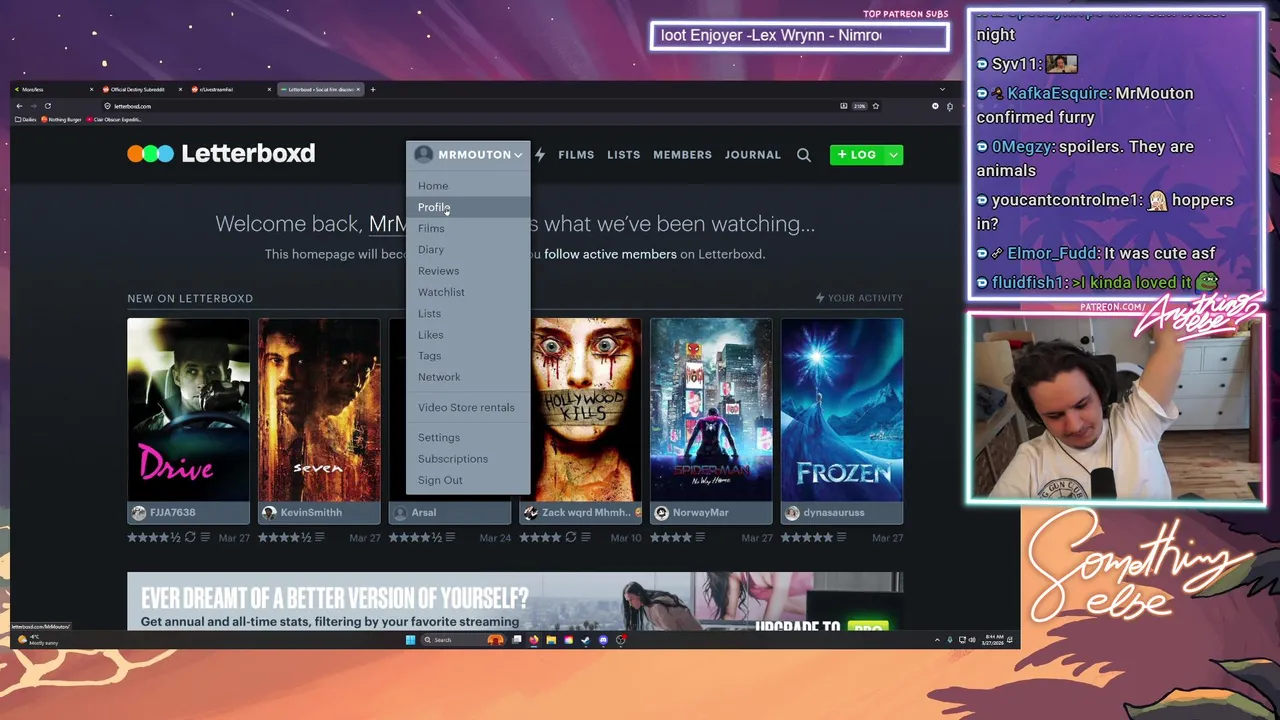Open the Drive movie poster

pos(188,410)
